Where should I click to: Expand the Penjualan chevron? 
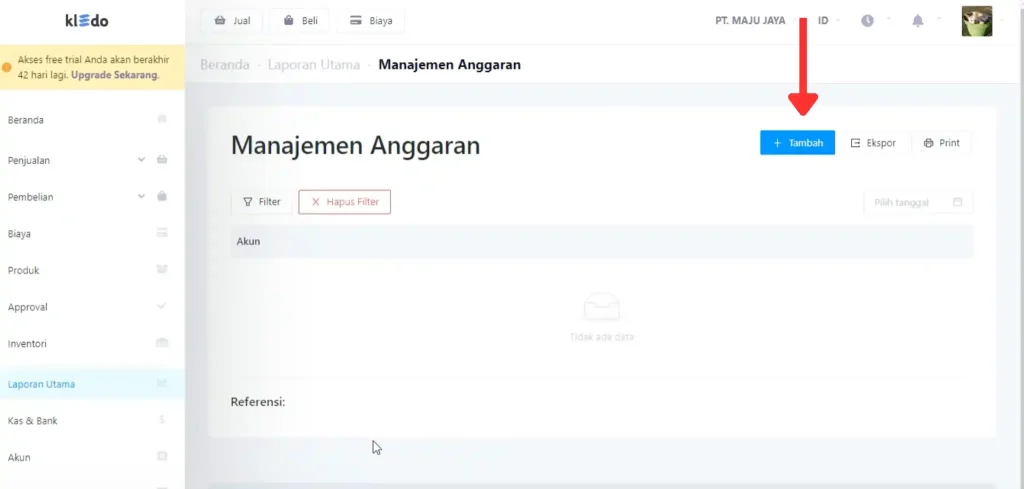coord(141,159)
